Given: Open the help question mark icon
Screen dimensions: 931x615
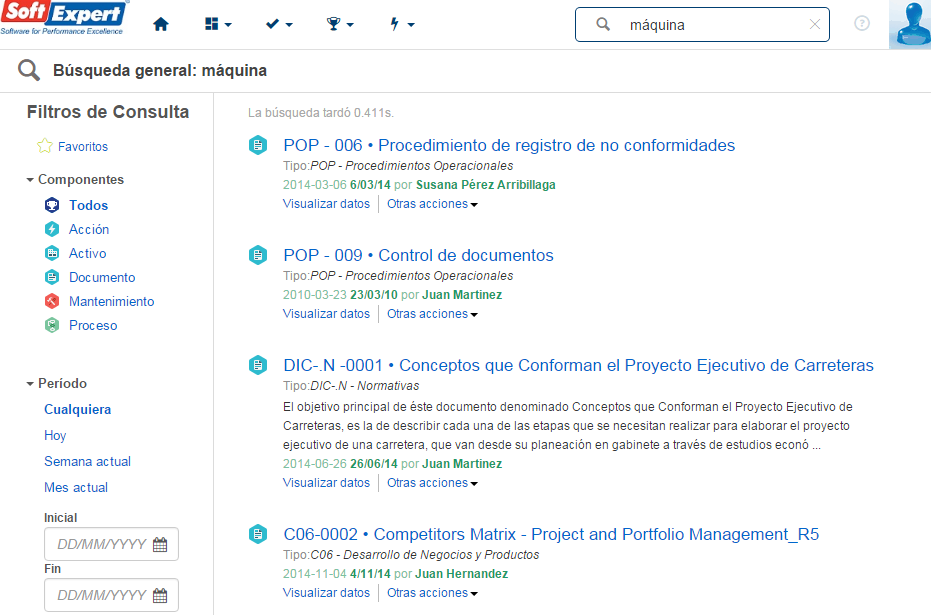Looking at the screenshot, I should pyautogui.click(x=862, y=24).
